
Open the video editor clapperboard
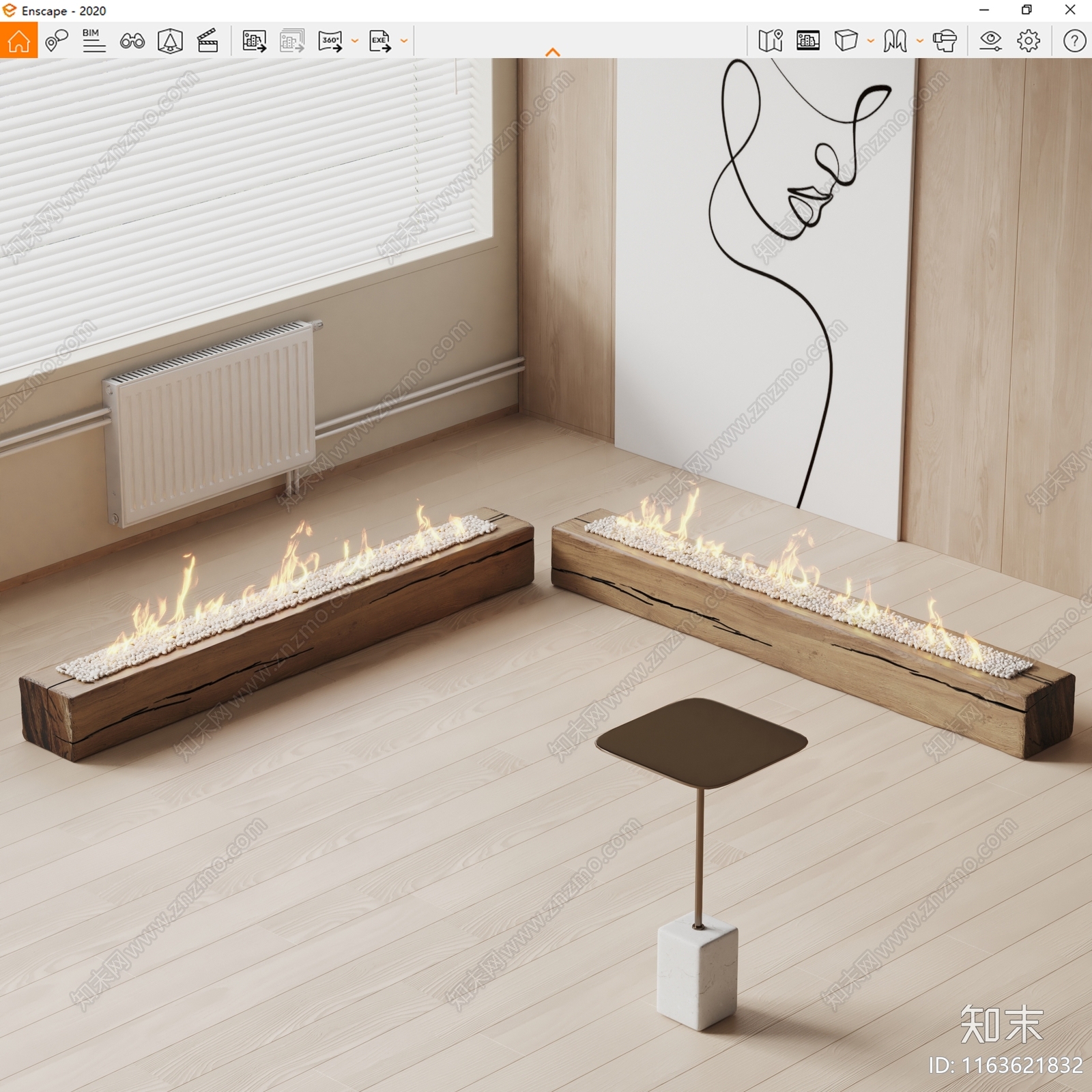click(207, 41)
